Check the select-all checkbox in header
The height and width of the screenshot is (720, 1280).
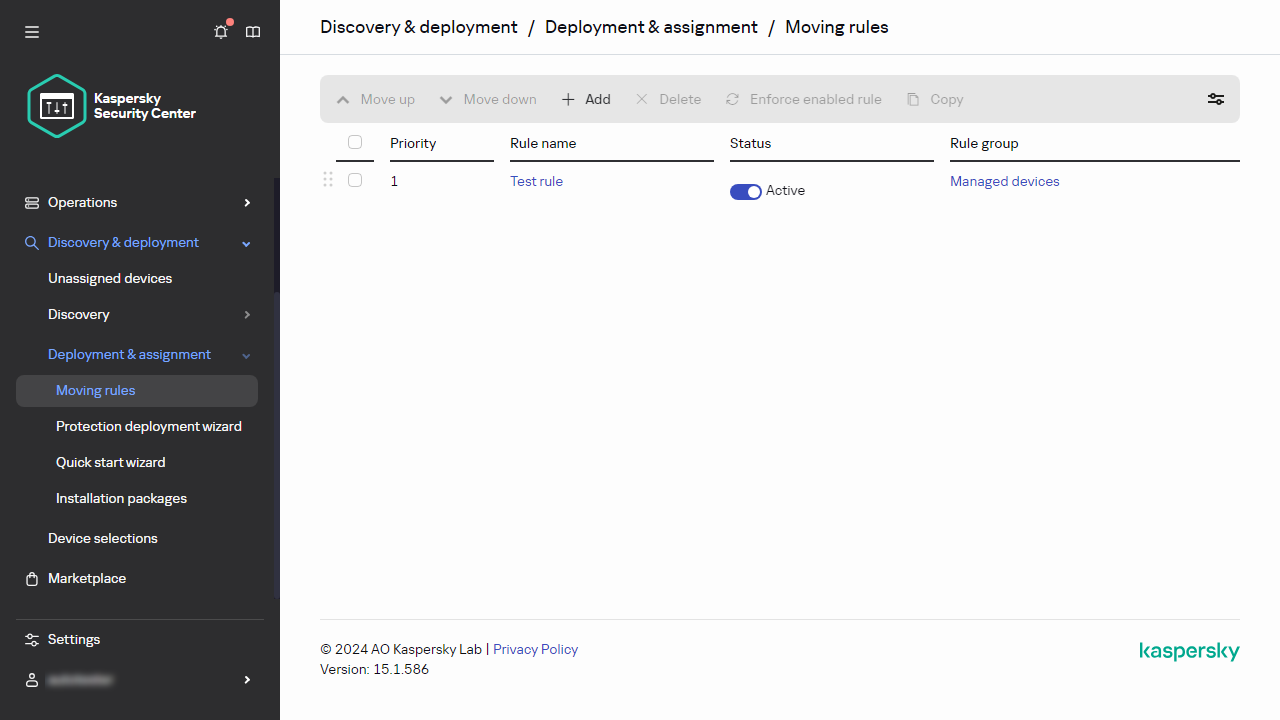point(355,142)
